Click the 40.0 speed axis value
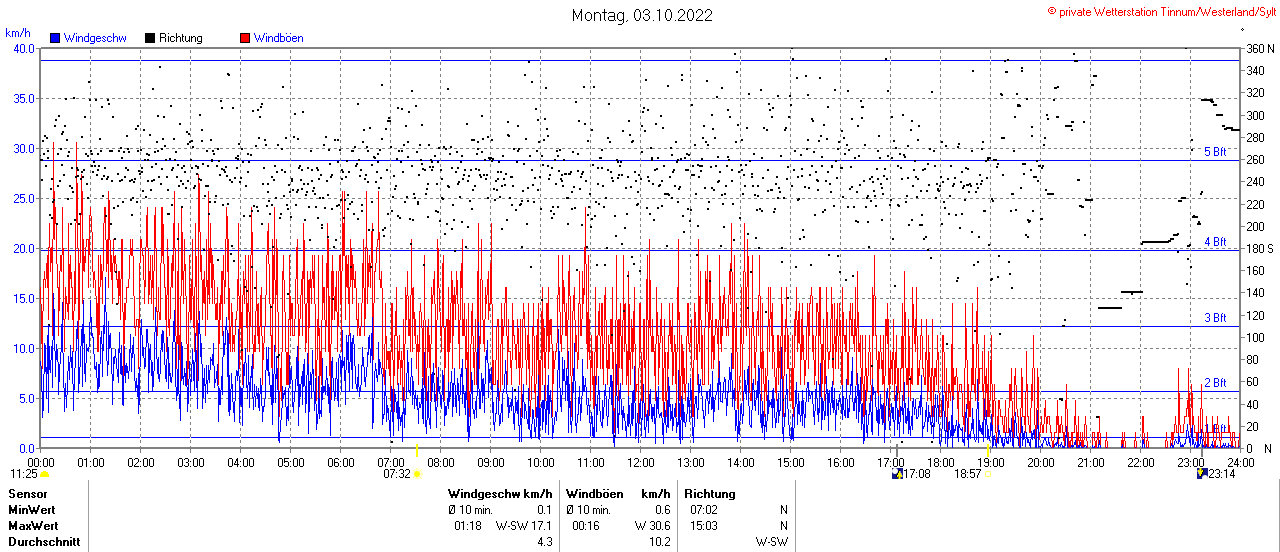1280x552 pixels. (22, 49)
